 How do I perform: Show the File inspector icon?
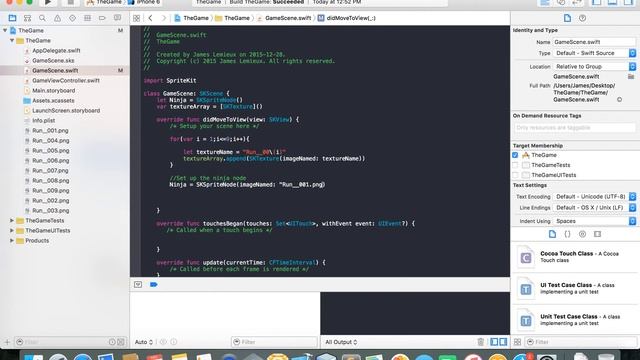tap(567, 18)
